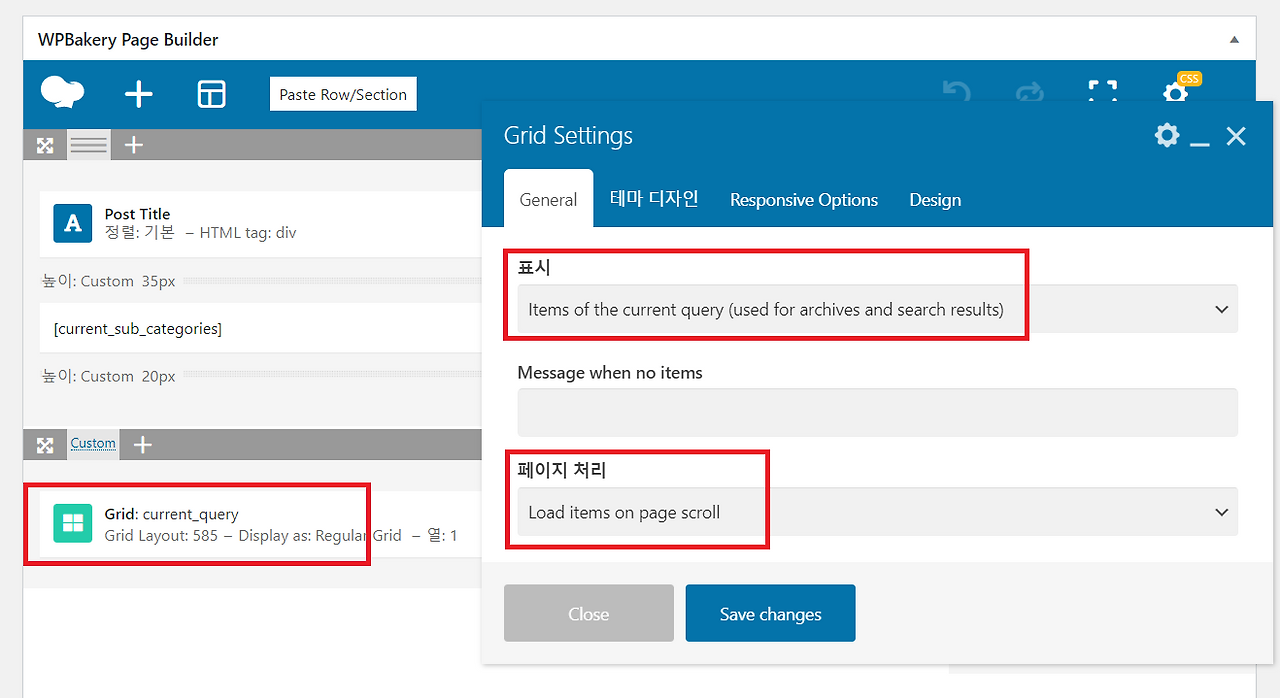The image size is (1280, 698).
Task: Open Grid: current_query element
Action: (x=171, y=514)
